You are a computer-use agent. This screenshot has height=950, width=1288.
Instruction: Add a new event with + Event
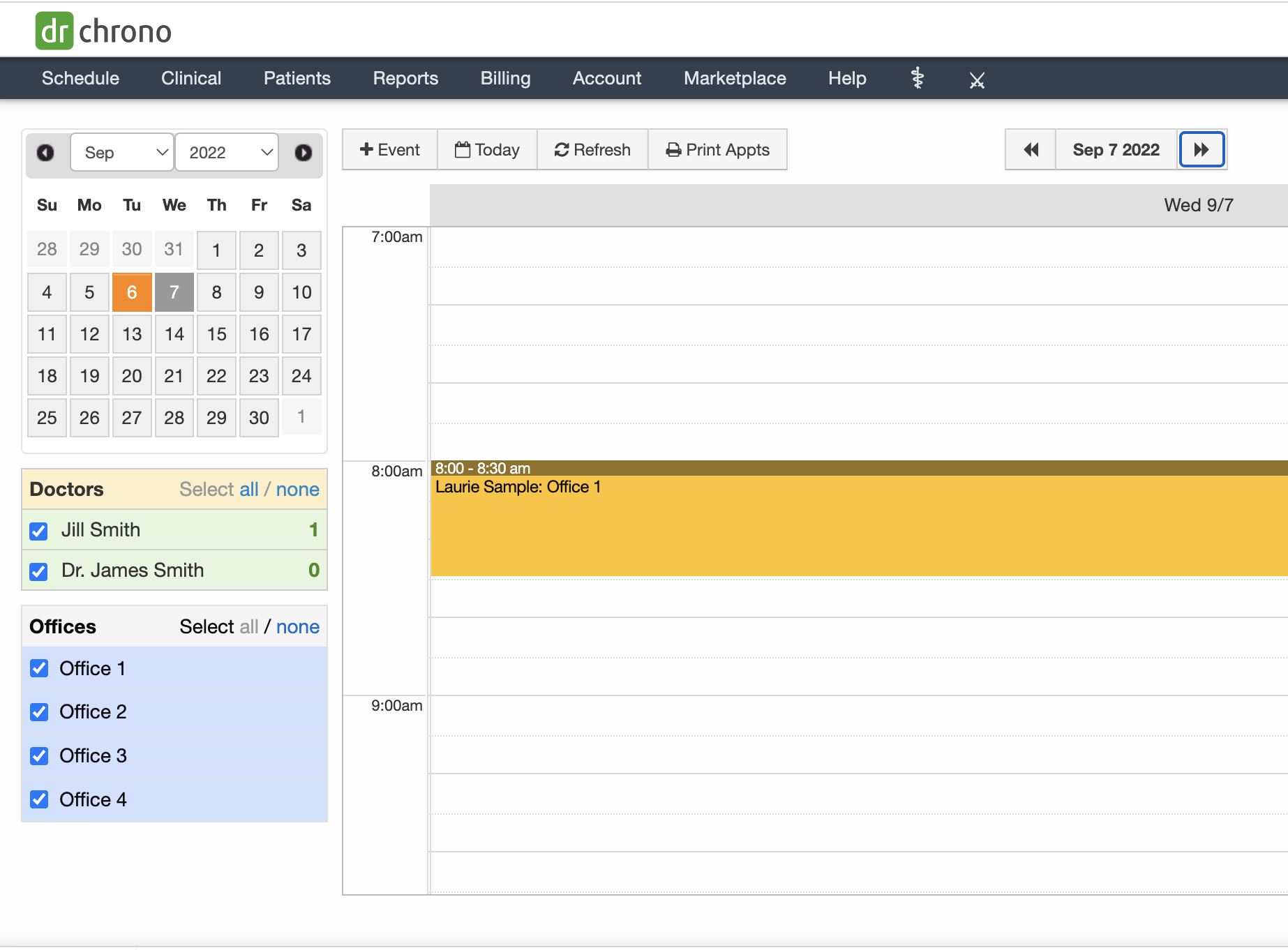(x=390, y=149)
